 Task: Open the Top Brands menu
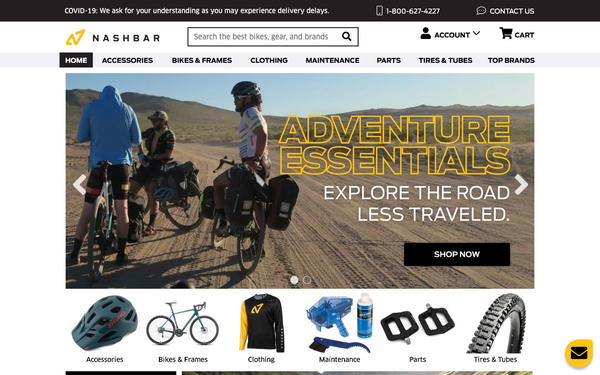tap(511, 60)
